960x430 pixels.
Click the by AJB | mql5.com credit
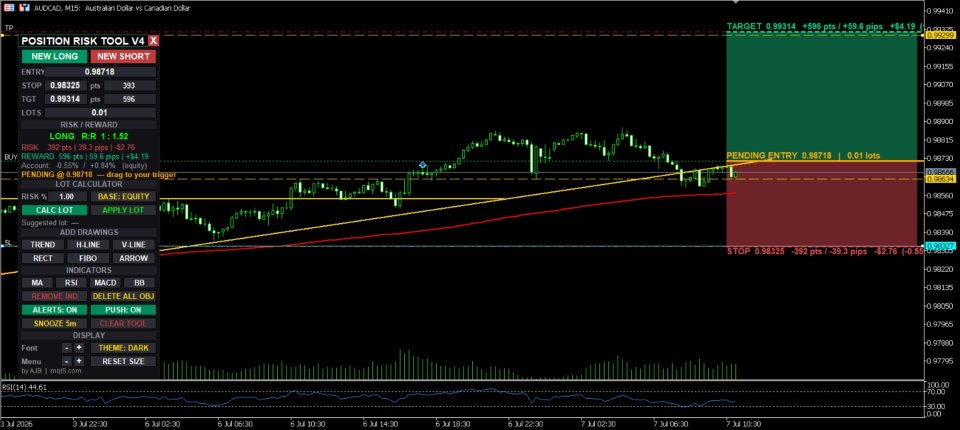pyautogui.click(x=51, y=371)
